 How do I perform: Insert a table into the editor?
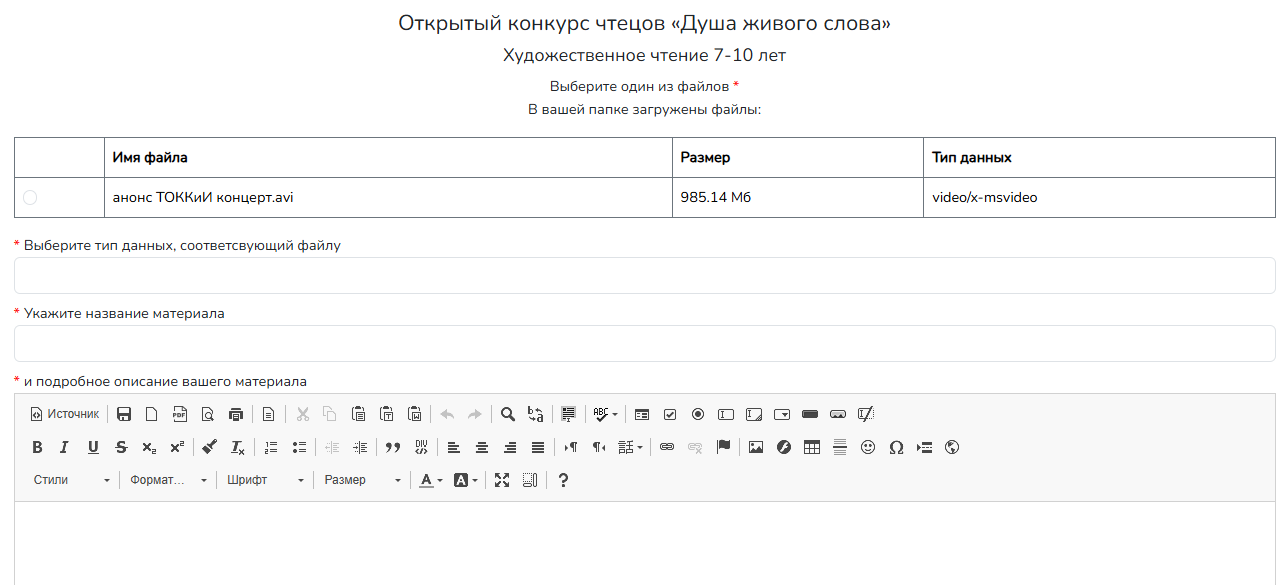[x=812, y=447]
